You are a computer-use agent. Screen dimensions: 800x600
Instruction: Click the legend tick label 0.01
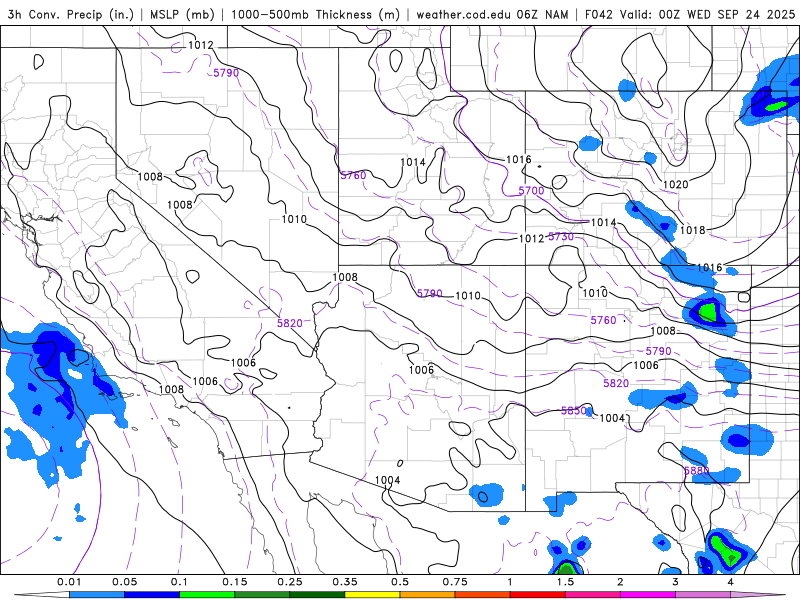point(69,582)
